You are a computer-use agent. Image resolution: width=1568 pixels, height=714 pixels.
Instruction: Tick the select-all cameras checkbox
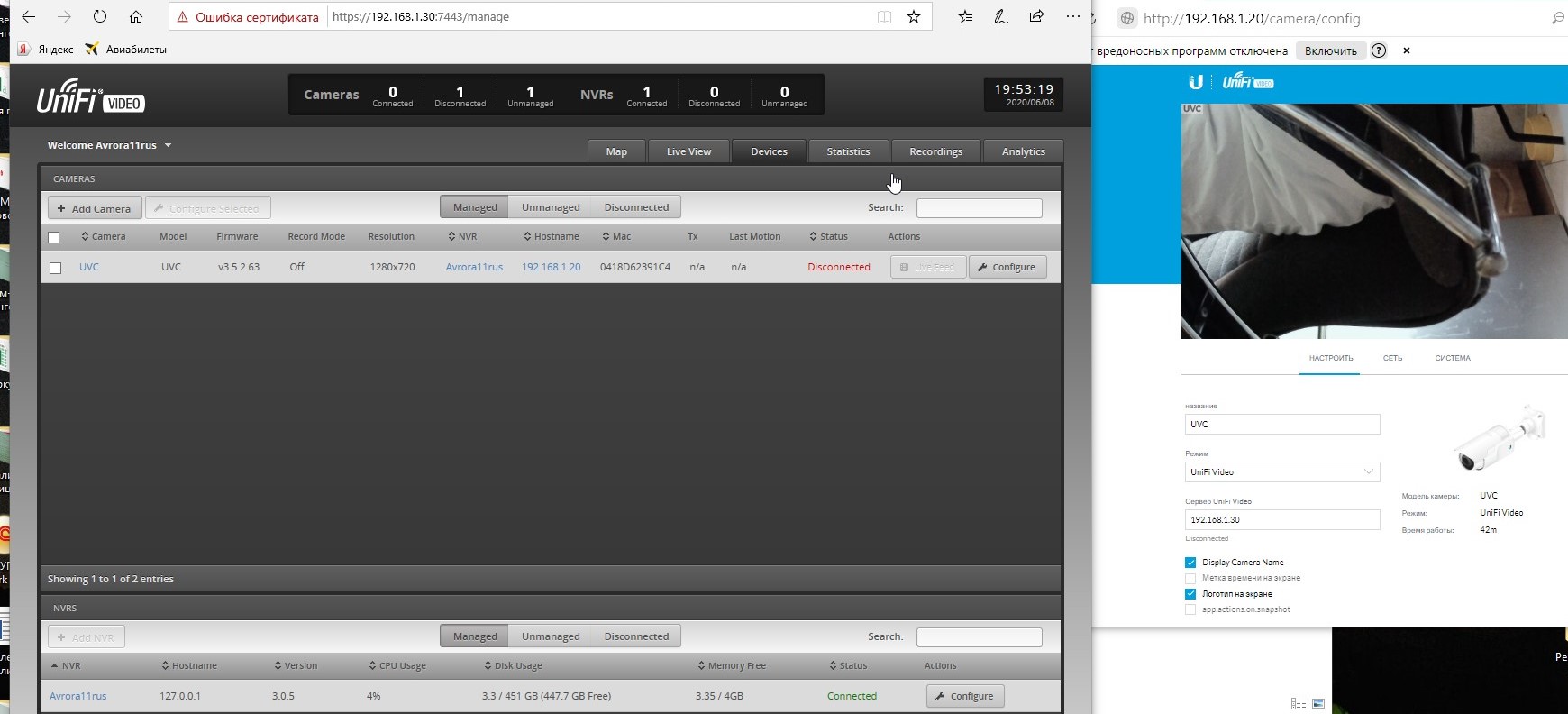click(54, 237)
